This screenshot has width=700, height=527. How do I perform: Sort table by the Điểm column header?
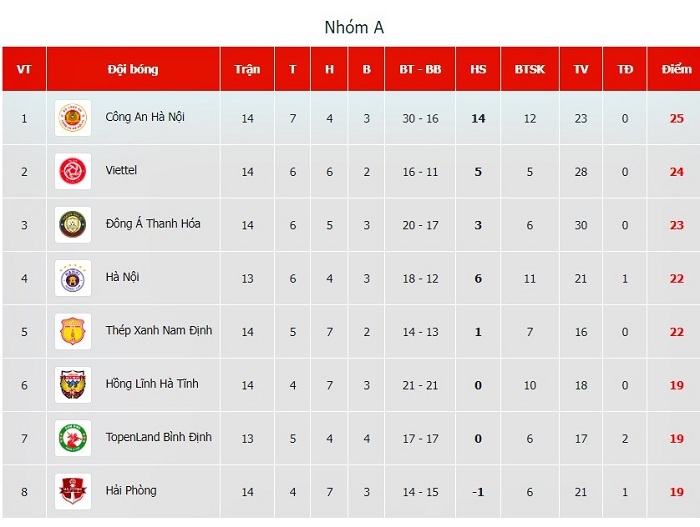point(676,69)
